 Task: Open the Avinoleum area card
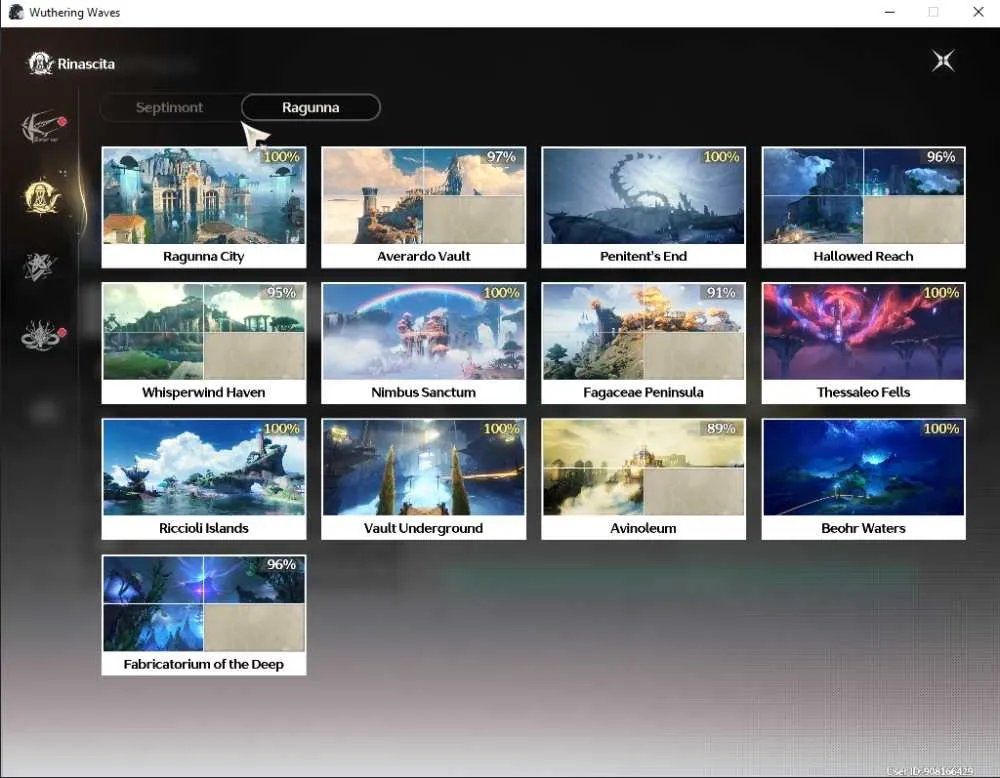click(x=643, y=479)
